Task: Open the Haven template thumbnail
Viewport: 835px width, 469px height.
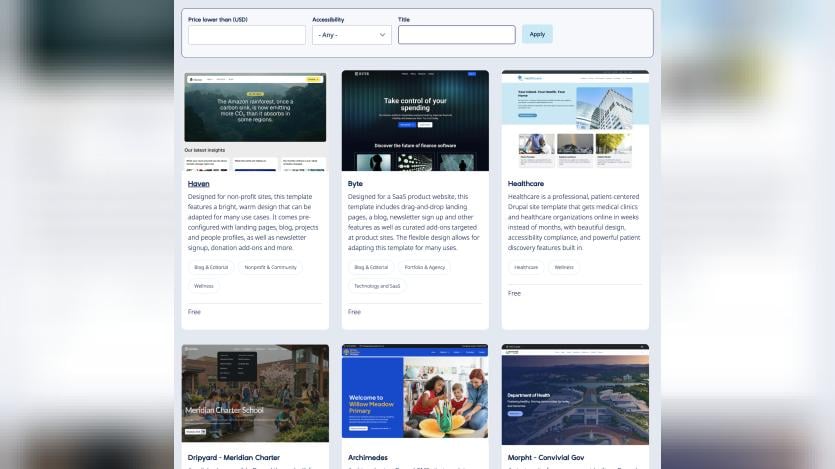Action: [255, 121]
